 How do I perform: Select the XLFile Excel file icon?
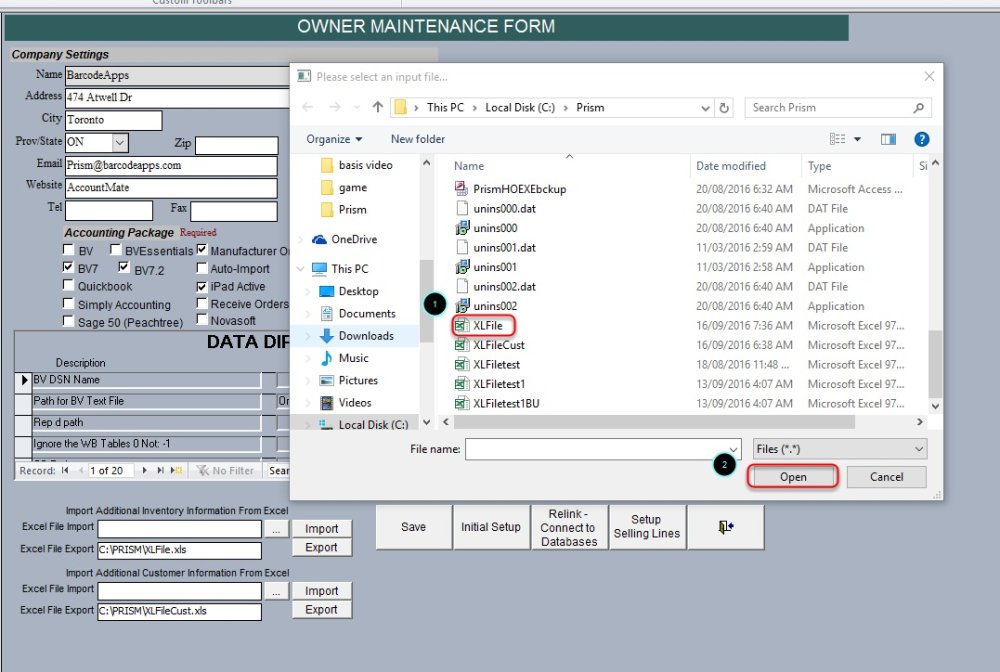(462, 325)
